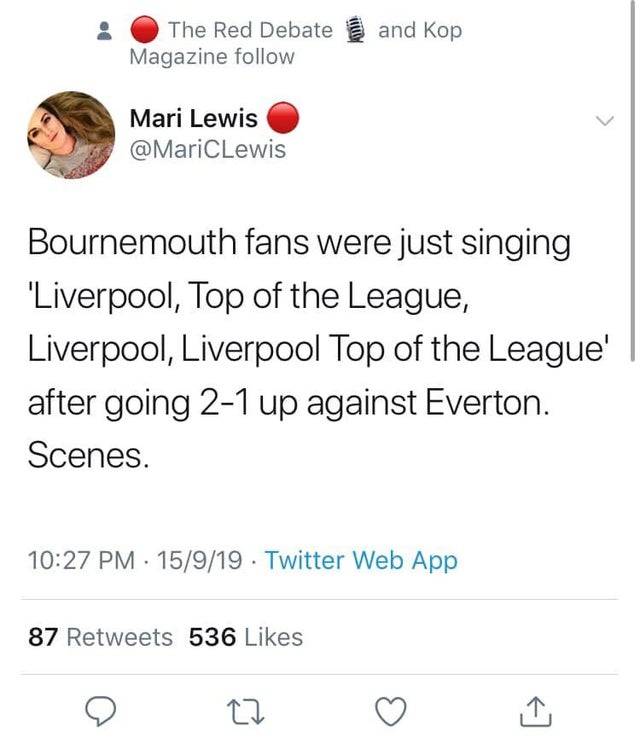Image resolution: width=640 pixels, height=749 pixels.
Task: Click the person icon beside the follow notice
Action: pyautogui.click(x=103, y=32)
